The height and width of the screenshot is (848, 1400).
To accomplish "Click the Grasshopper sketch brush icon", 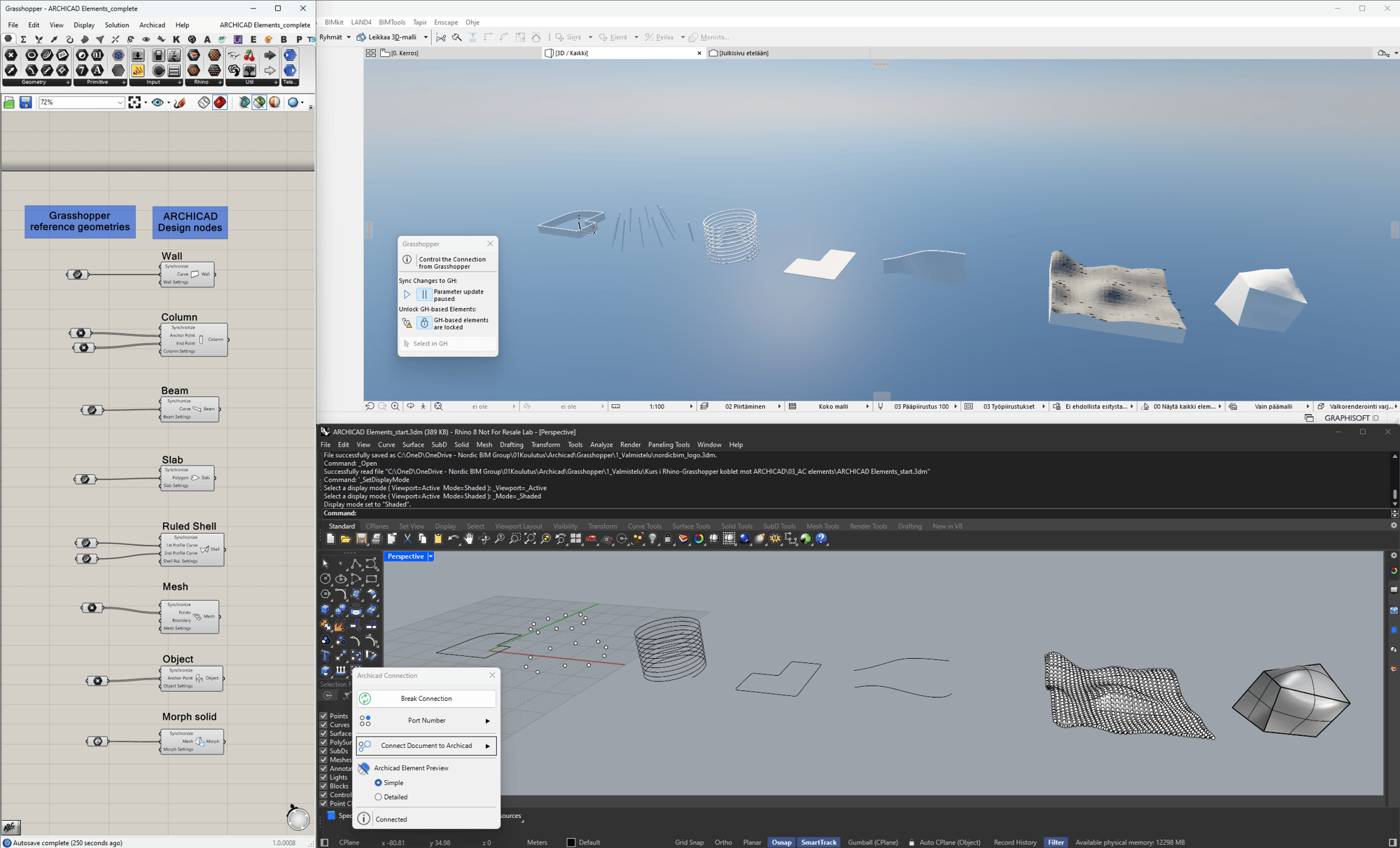I will (181, 102).
